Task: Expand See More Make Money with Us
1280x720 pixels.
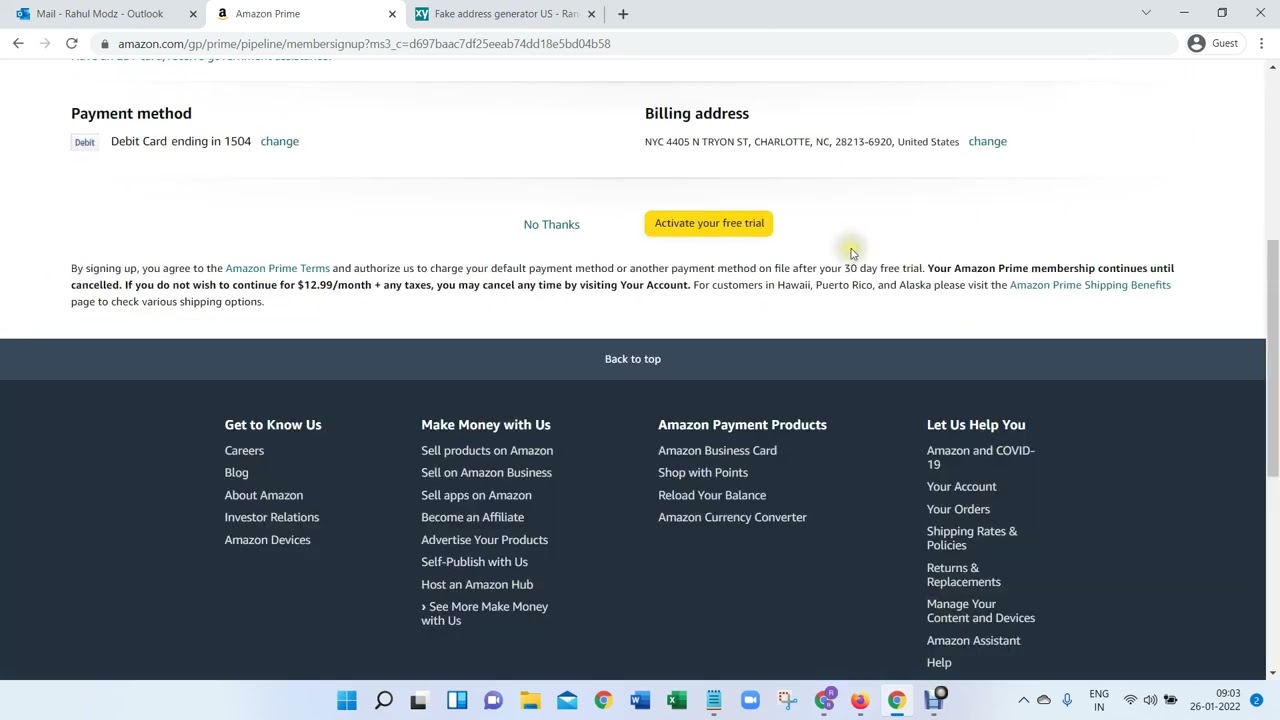Action: point(484,613)
